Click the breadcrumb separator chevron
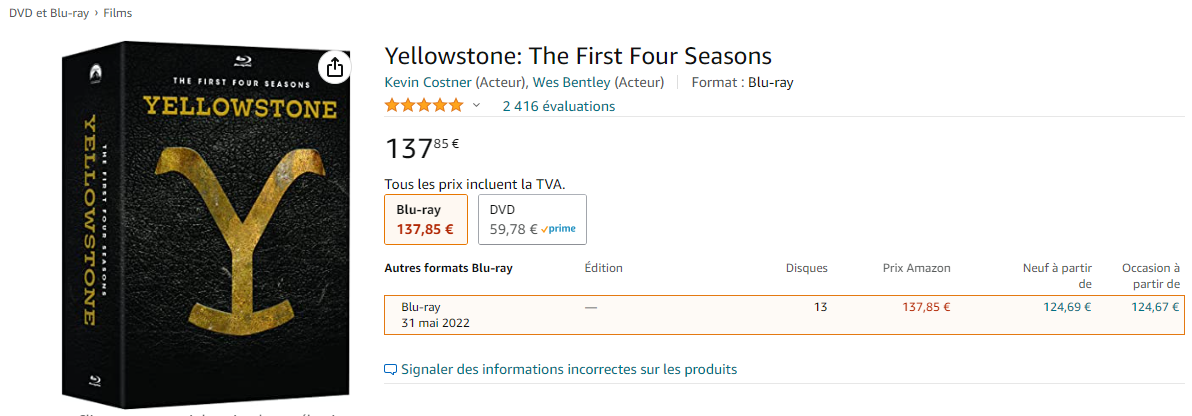 [97, 14]
